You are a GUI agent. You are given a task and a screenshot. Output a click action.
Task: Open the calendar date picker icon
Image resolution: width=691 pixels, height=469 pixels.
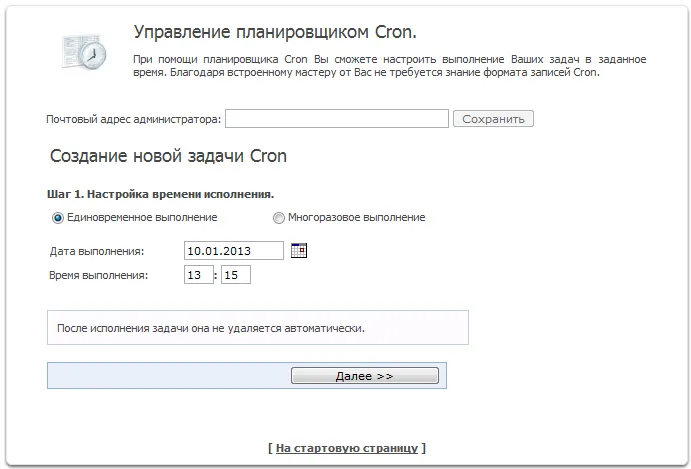[299, 250]
